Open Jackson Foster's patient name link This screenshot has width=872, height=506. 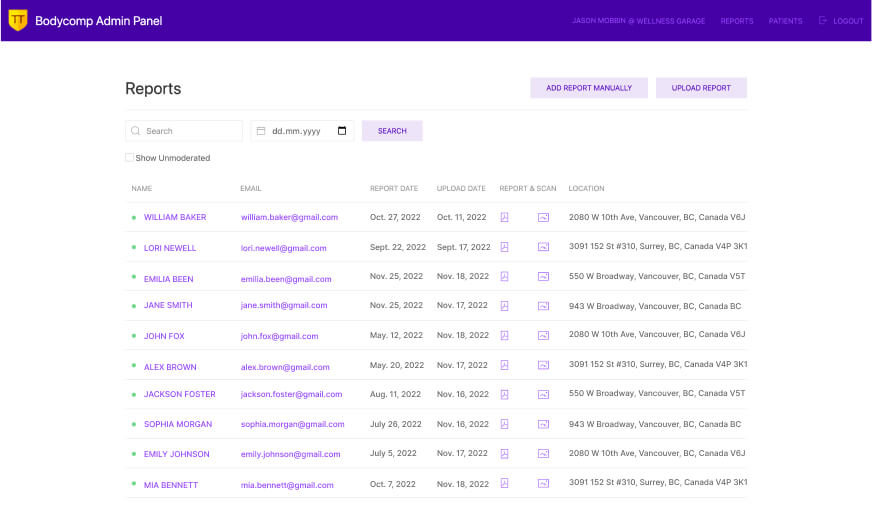coord(179,394)
